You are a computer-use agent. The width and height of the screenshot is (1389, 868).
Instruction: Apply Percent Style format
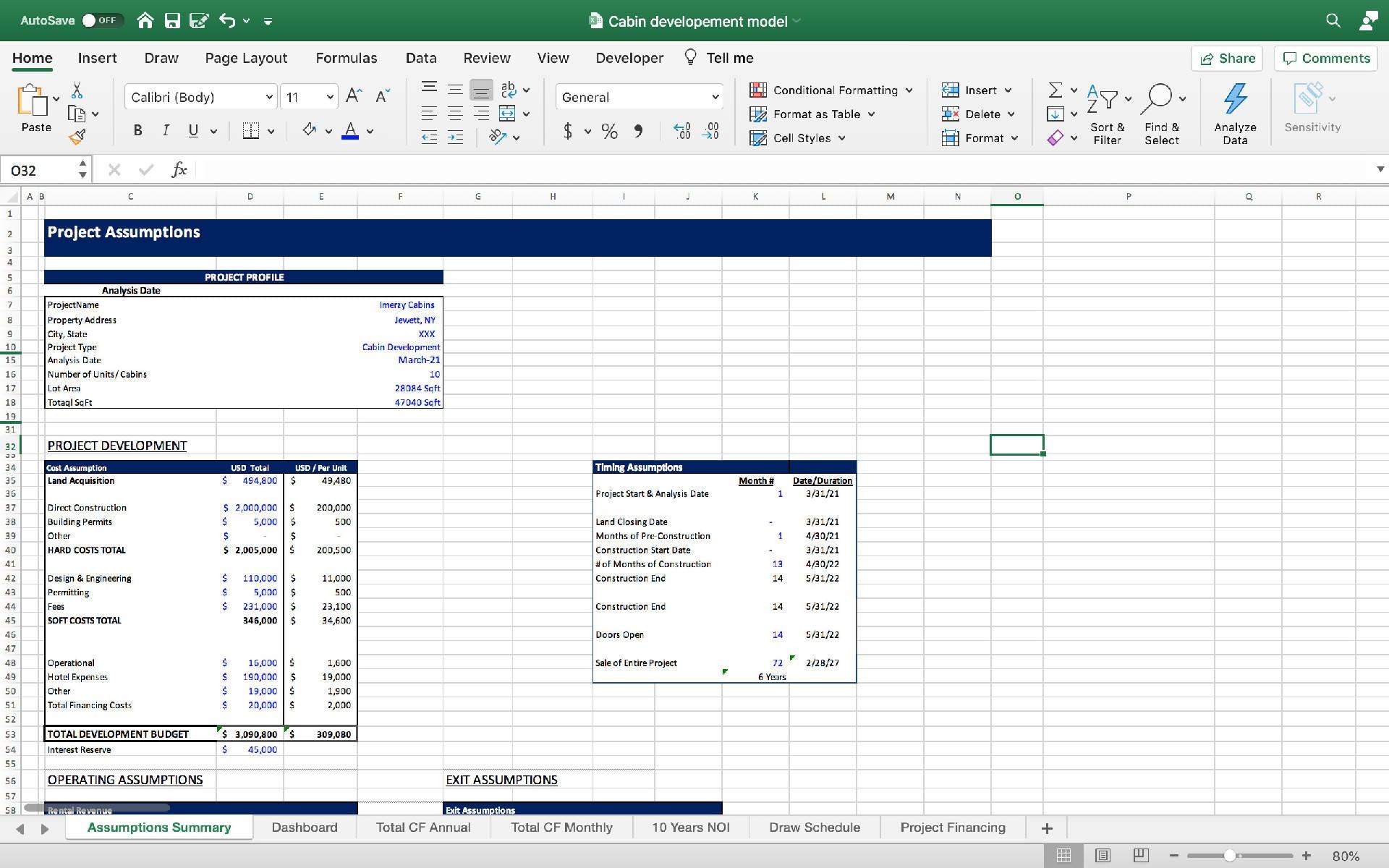[609, 131]
